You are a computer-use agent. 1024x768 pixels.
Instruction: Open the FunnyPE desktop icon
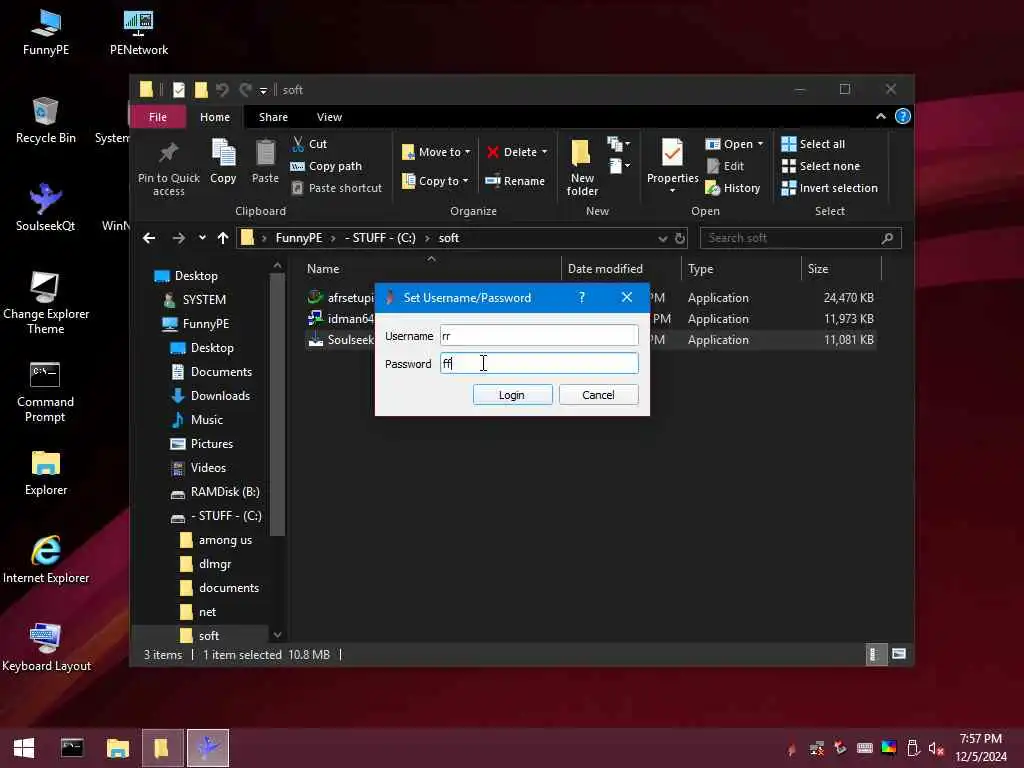[x=45, y=33]
